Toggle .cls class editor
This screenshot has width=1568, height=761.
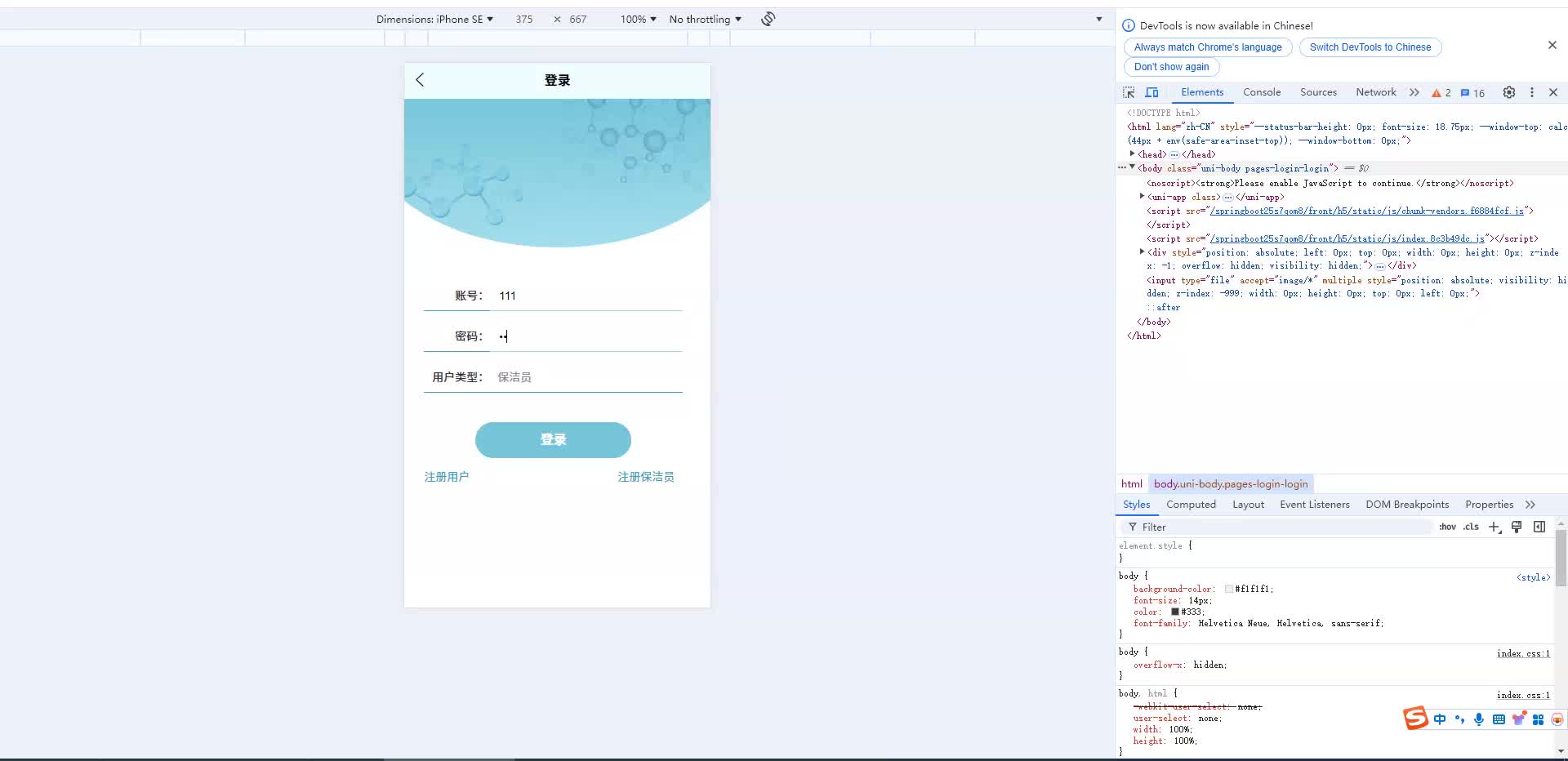coord(1471,527)
